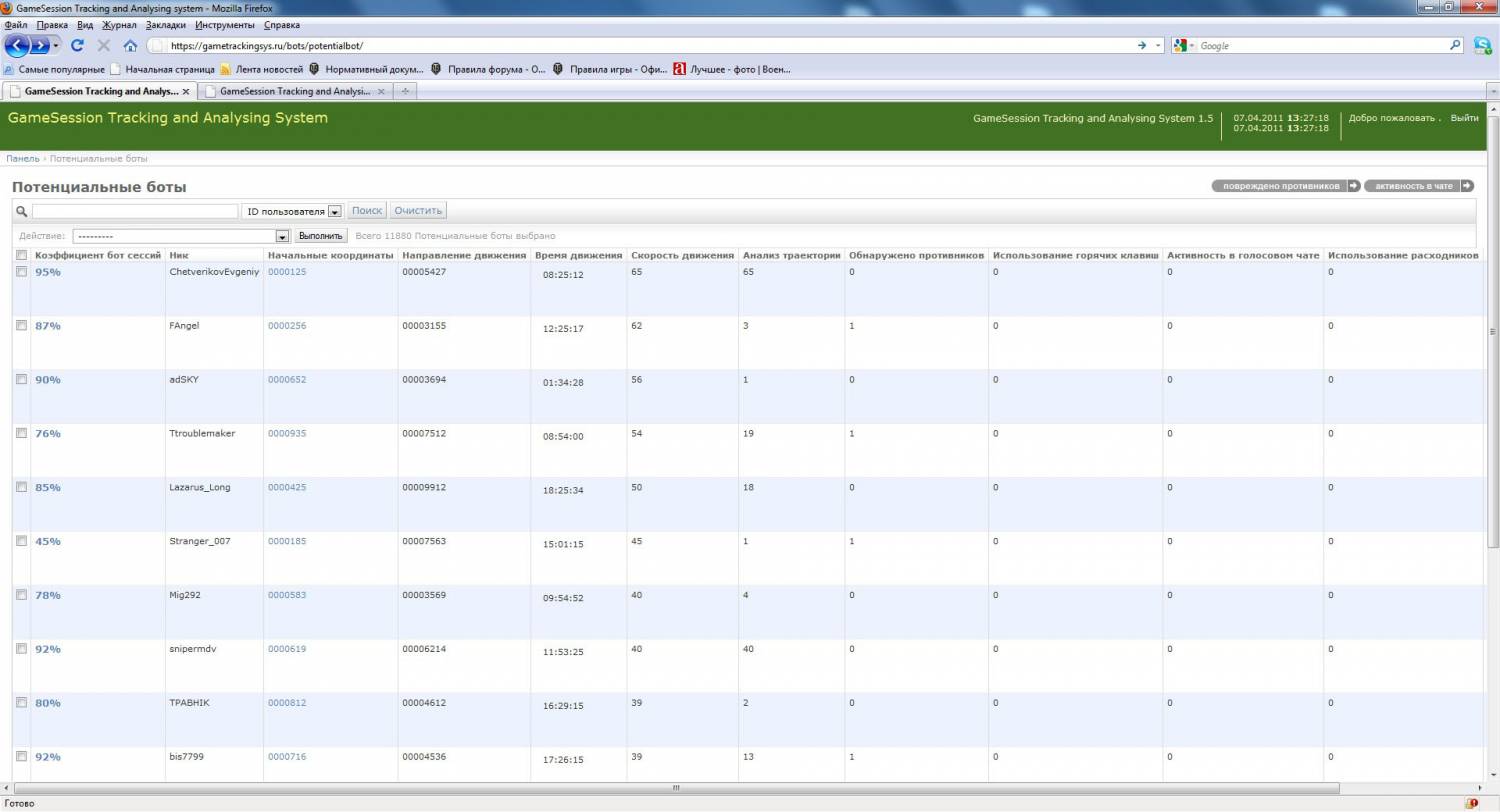Image resolution: width=1500 pixels, height=812 pixels.
Task: Click the address bar URL field
Action: click(650, 45)
